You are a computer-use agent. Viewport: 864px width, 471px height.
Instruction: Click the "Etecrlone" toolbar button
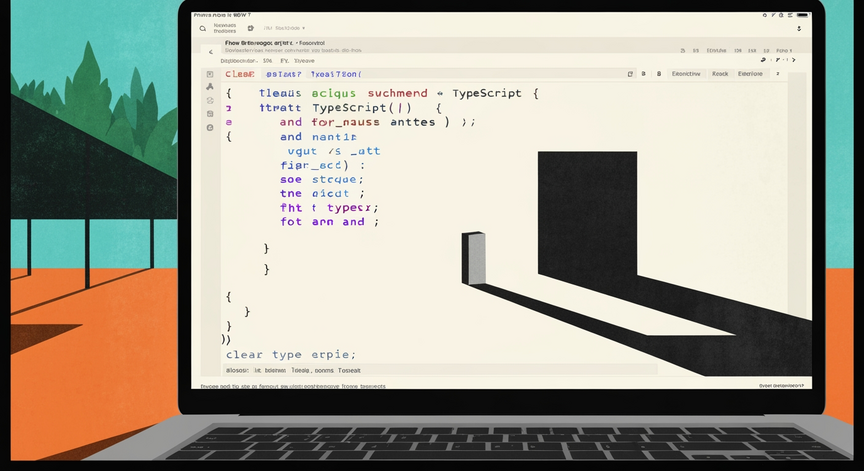point(750,74)
